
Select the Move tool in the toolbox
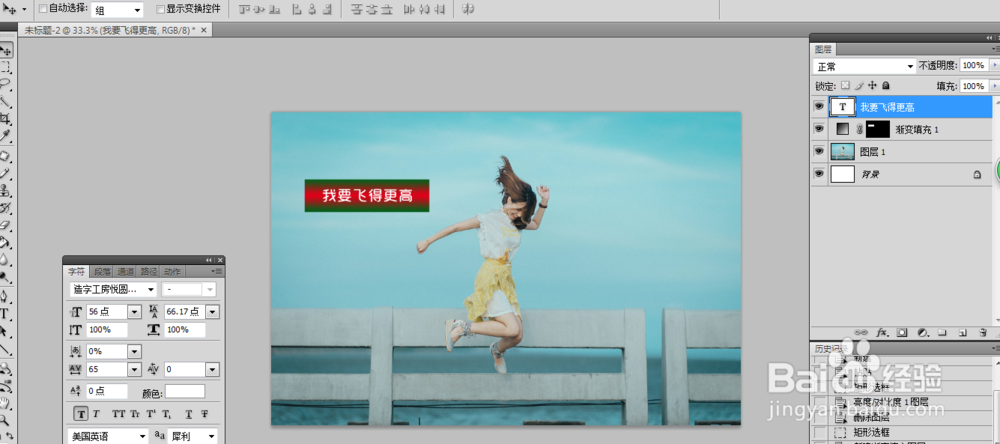6,50
